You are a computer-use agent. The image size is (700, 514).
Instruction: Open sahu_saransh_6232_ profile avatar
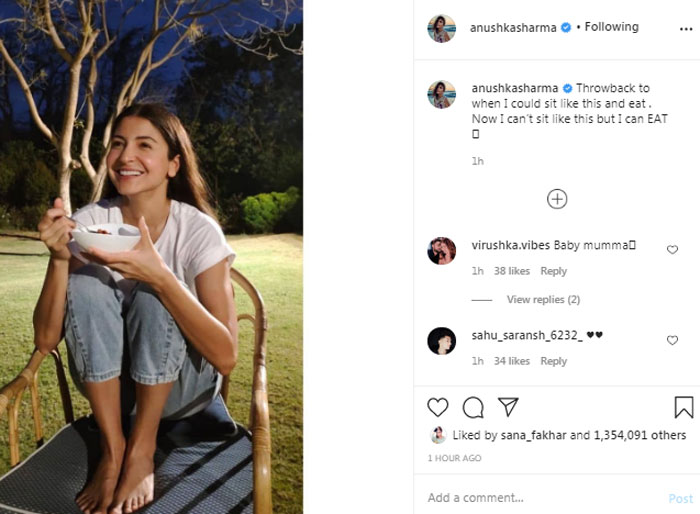click(x=441, y=341)
